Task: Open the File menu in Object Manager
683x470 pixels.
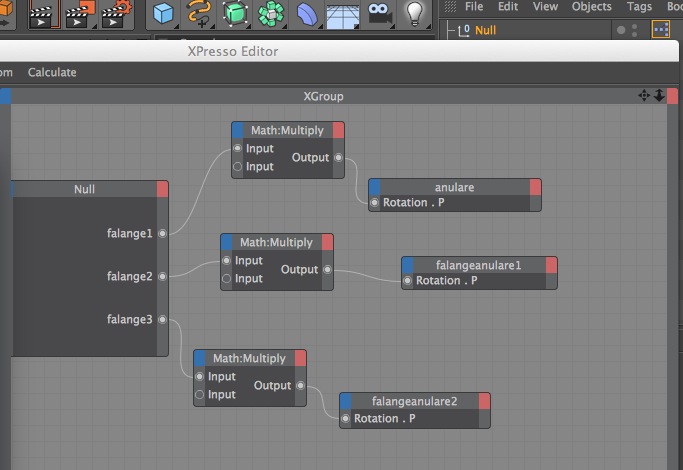Action: [x=474, y=7]
